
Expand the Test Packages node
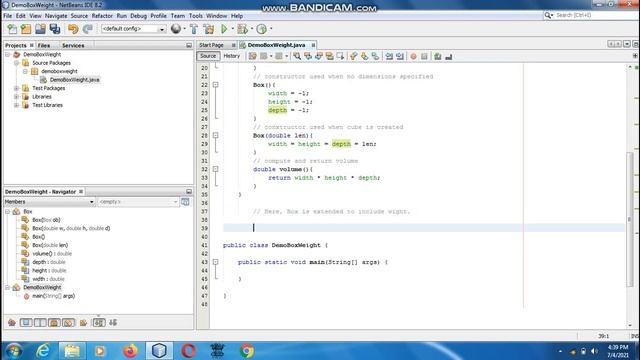pyautogui.click(x=16, y=88)
